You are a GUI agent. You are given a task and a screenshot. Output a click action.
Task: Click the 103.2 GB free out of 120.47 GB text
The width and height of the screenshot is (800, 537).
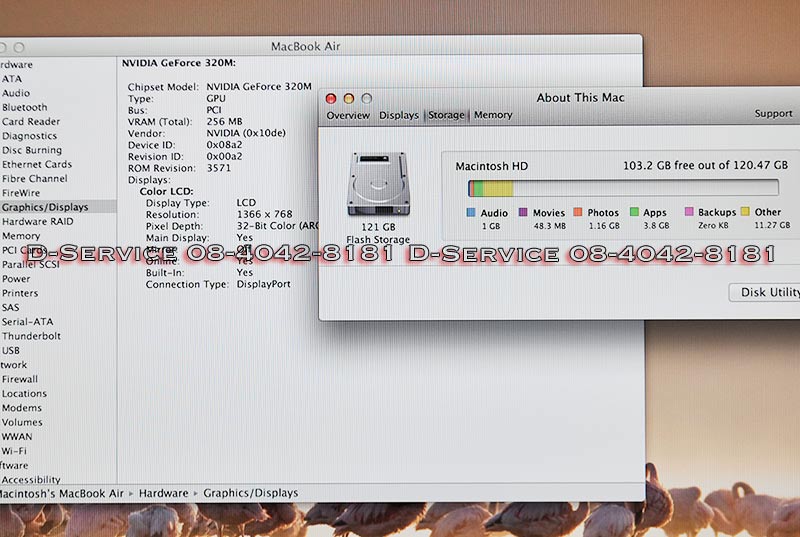705,165
